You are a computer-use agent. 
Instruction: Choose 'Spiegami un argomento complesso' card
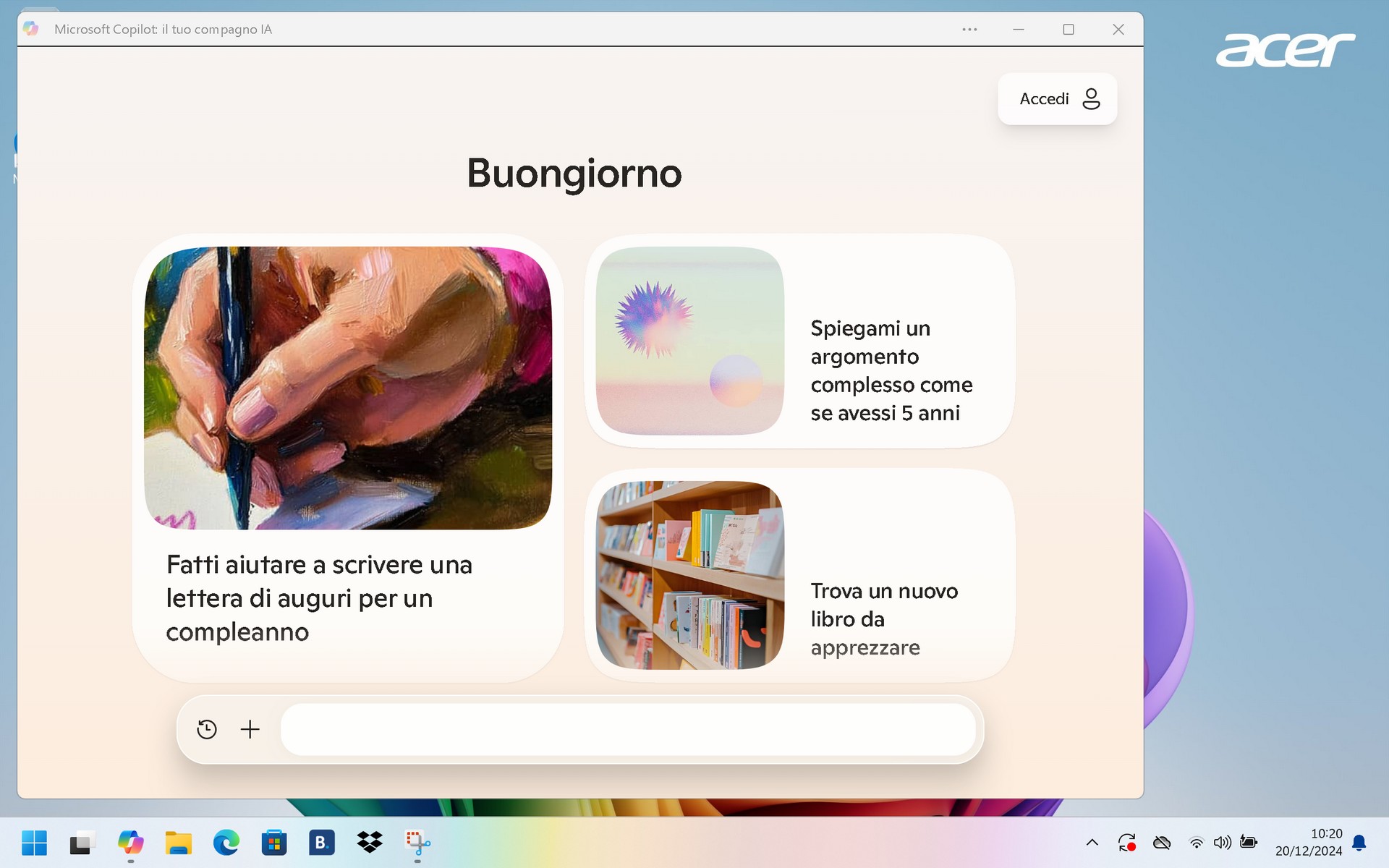891,370
